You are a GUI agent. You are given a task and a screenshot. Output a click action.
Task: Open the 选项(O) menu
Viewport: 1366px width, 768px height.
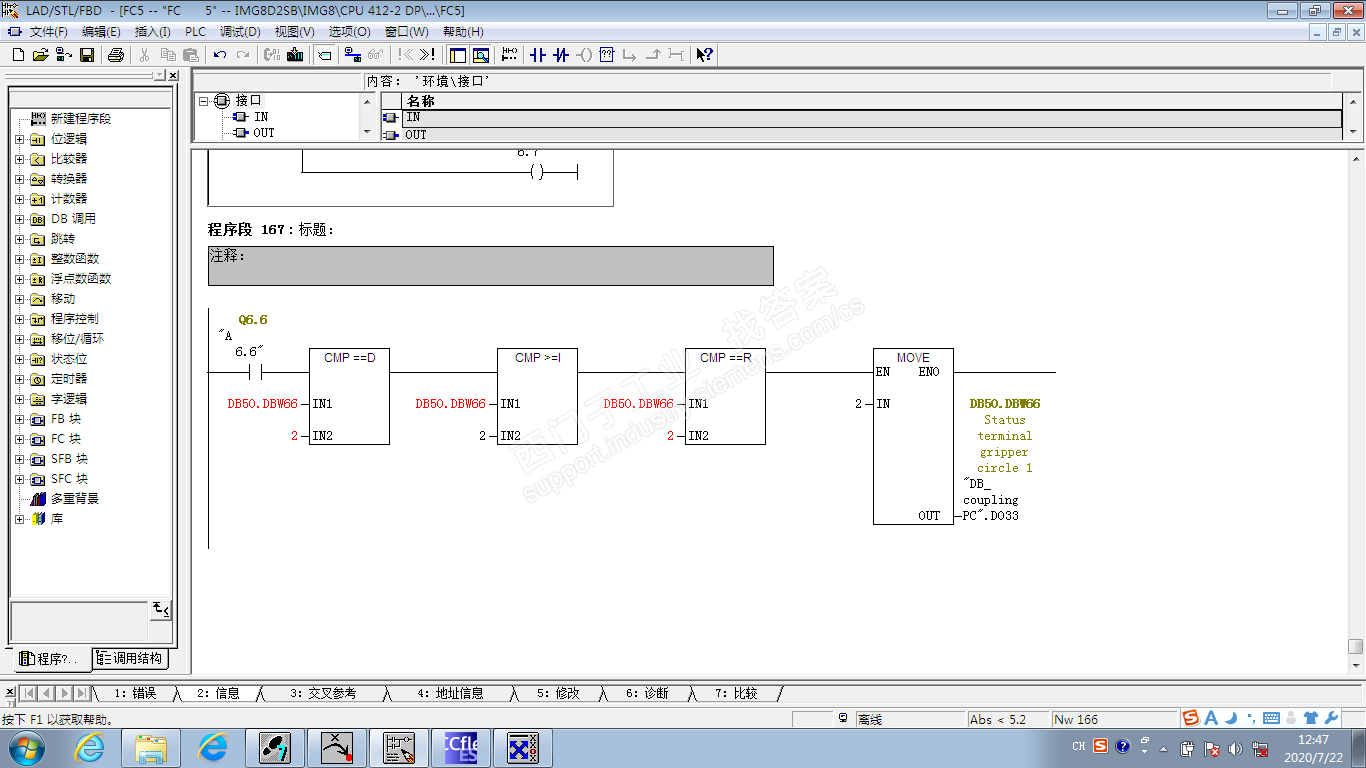(349, 32)
